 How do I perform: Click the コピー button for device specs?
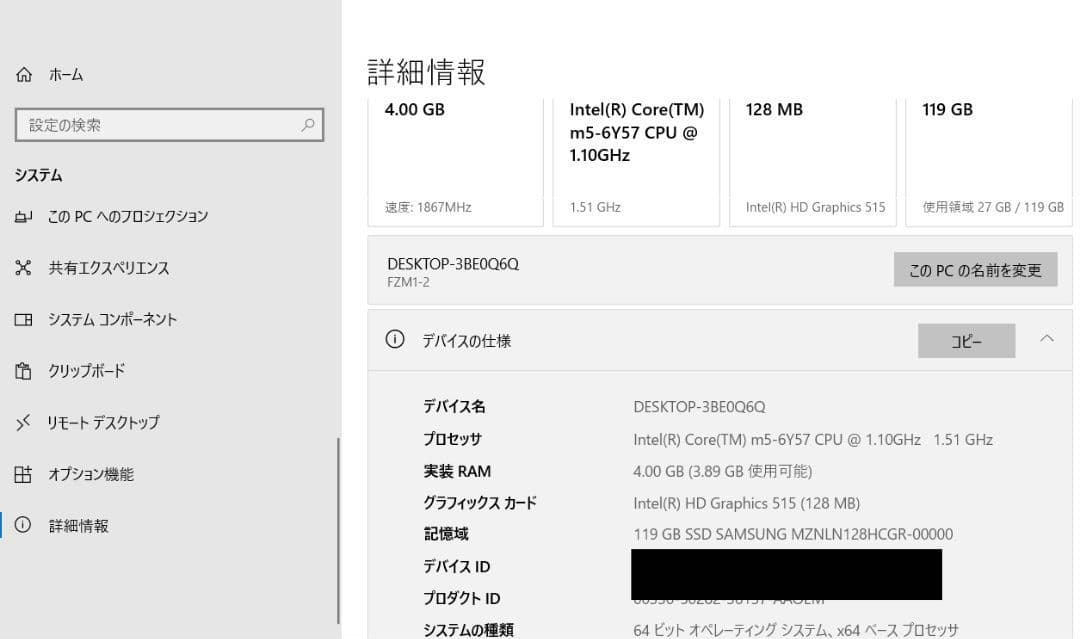click(966, 341)
